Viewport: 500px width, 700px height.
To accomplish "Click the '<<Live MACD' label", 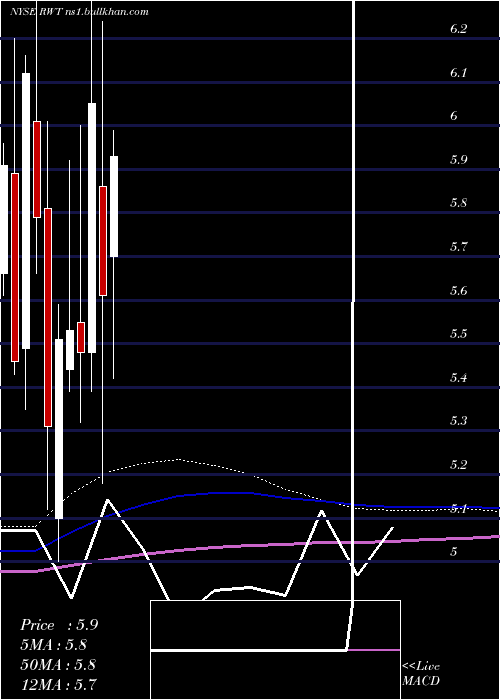I will [x=421, y=673].
